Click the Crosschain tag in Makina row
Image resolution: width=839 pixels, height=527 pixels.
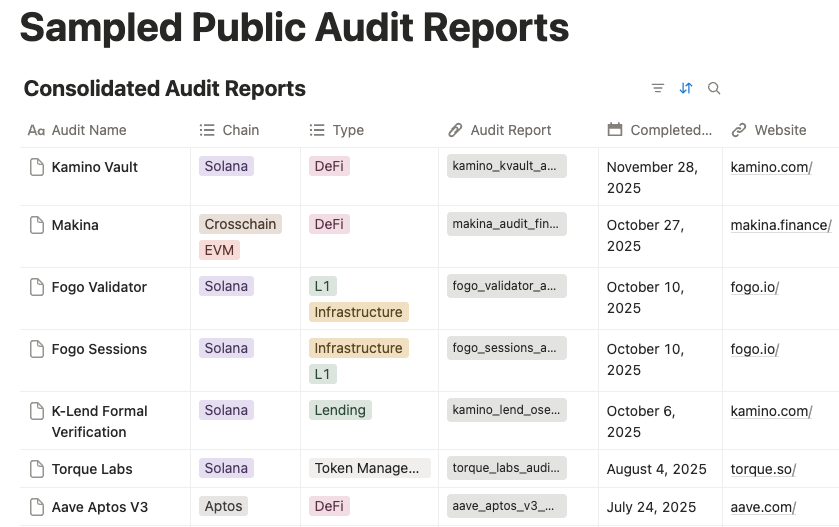tap(240, 224)
